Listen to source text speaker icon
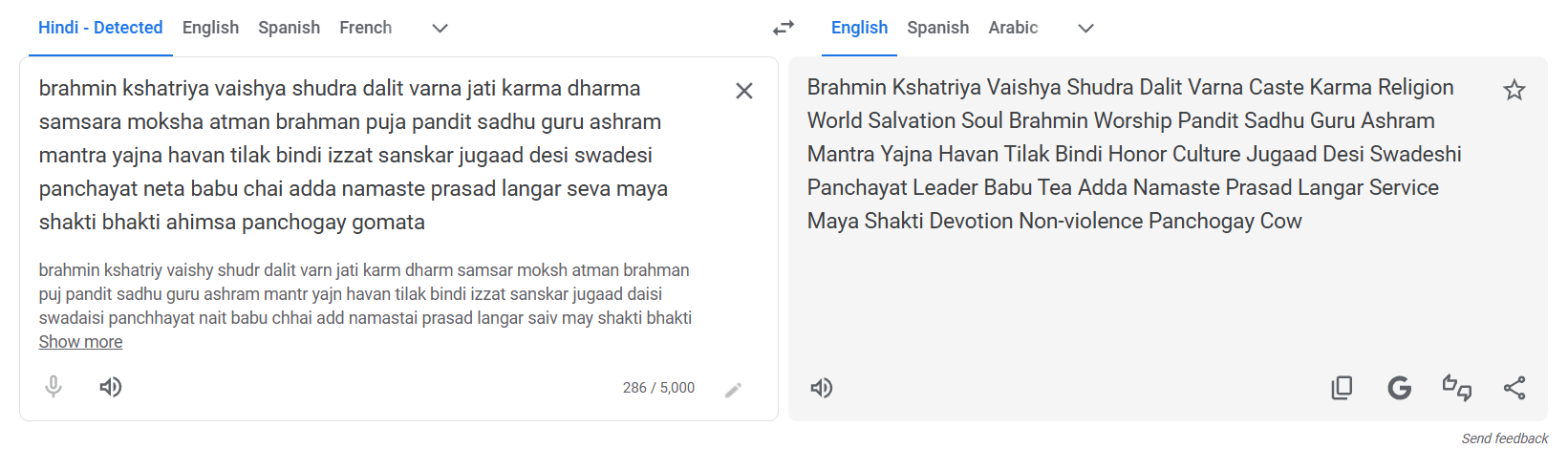 pos(111,387)
